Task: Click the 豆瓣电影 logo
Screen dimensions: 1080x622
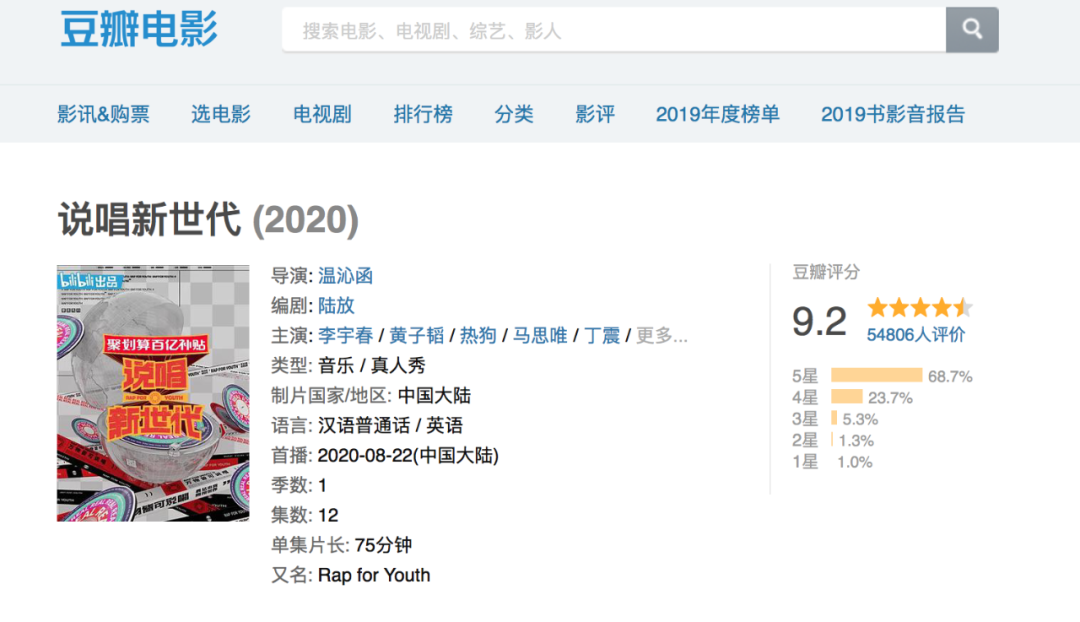Action: (139, 29)
